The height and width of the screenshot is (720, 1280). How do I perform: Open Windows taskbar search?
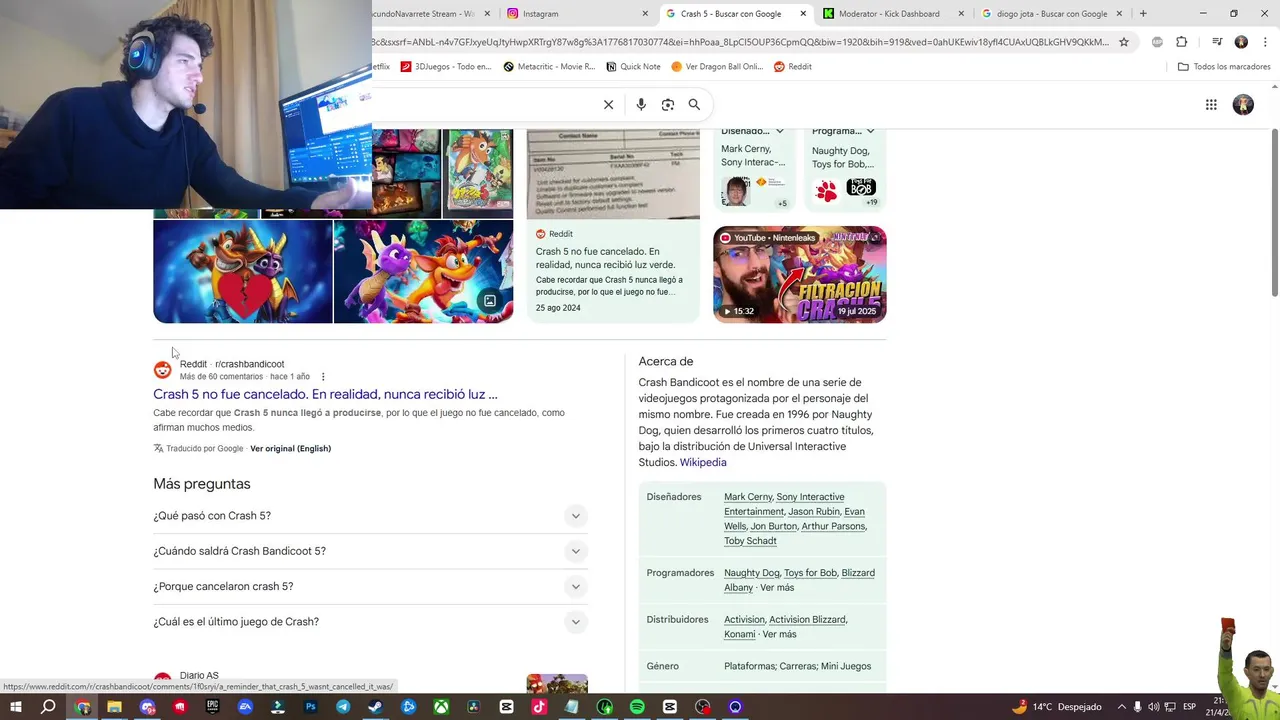[48, 707]
